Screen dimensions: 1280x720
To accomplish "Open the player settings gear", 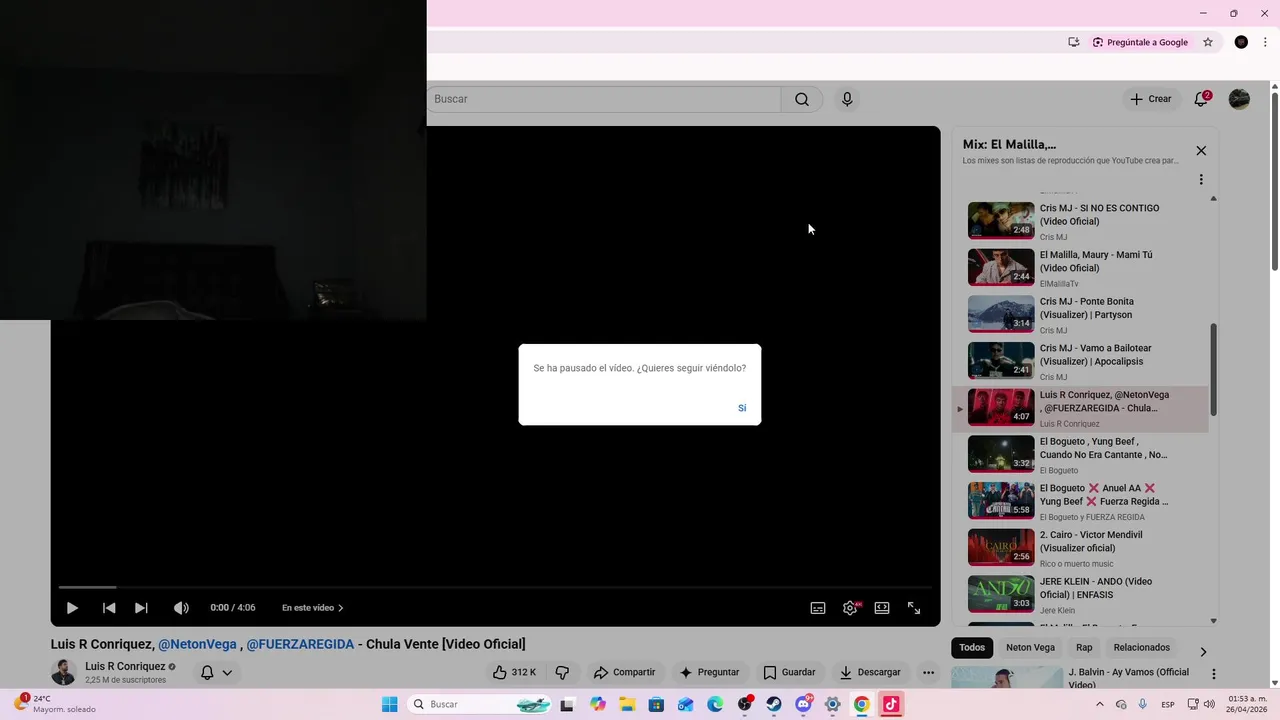I will click(850, 608).
